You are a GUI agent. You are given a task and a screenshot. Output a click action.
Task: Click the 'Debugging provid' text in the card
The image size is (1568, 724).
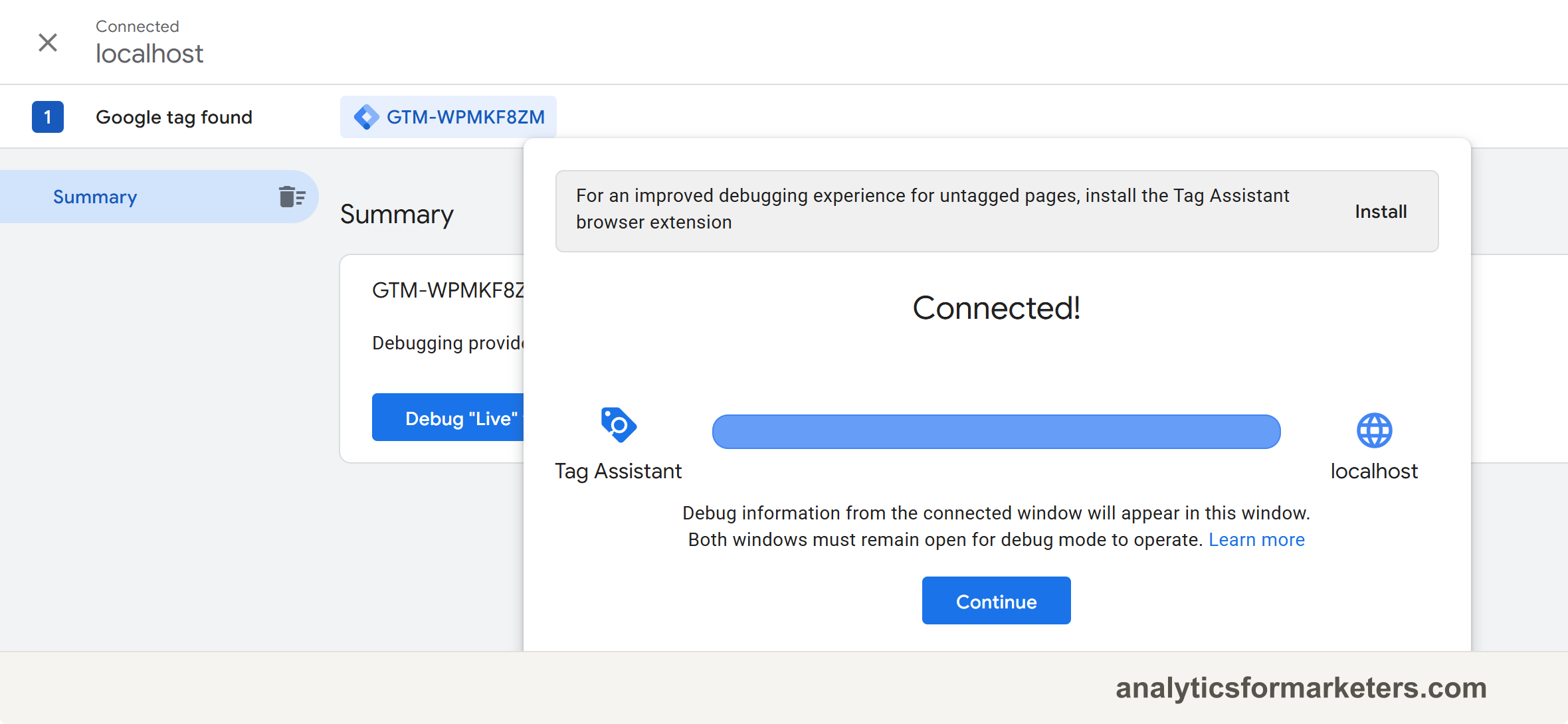tap(448, 343)
